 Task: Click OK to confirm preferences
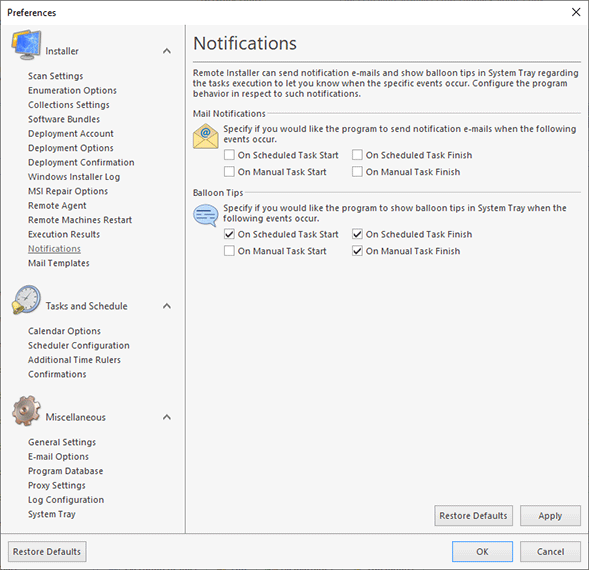coord(482,552)
